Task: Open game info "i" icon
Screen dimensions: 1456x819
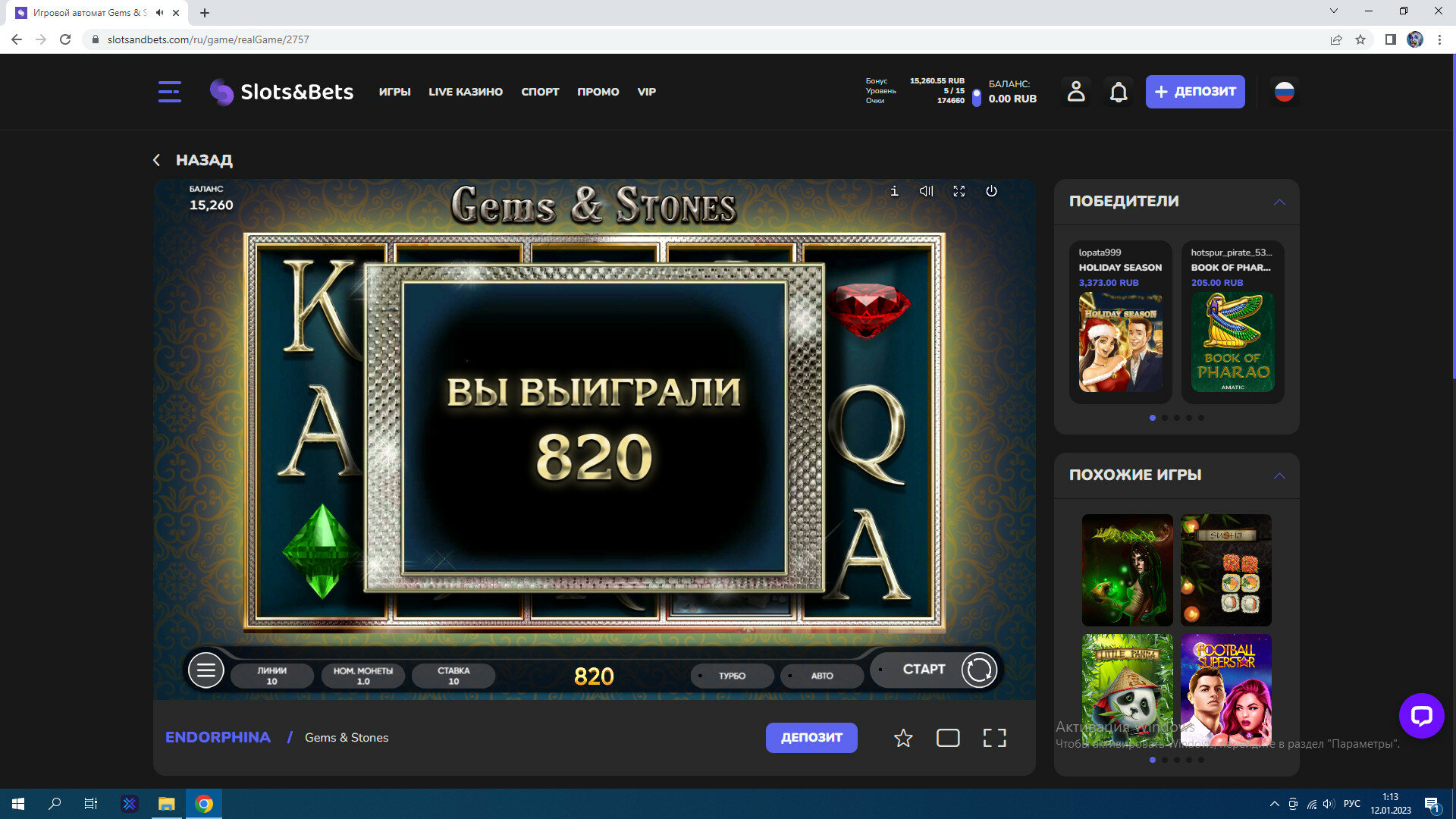Action: click(x=894, y=191)
